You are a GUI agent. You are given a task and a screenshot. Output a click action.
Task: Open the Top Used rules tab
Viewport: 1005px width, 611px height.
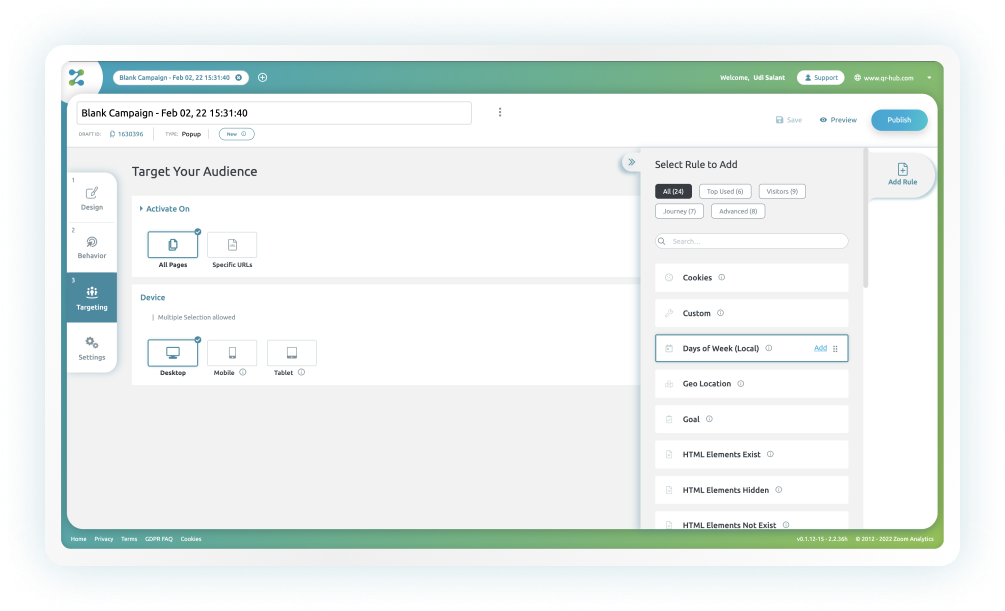point(724,191)
